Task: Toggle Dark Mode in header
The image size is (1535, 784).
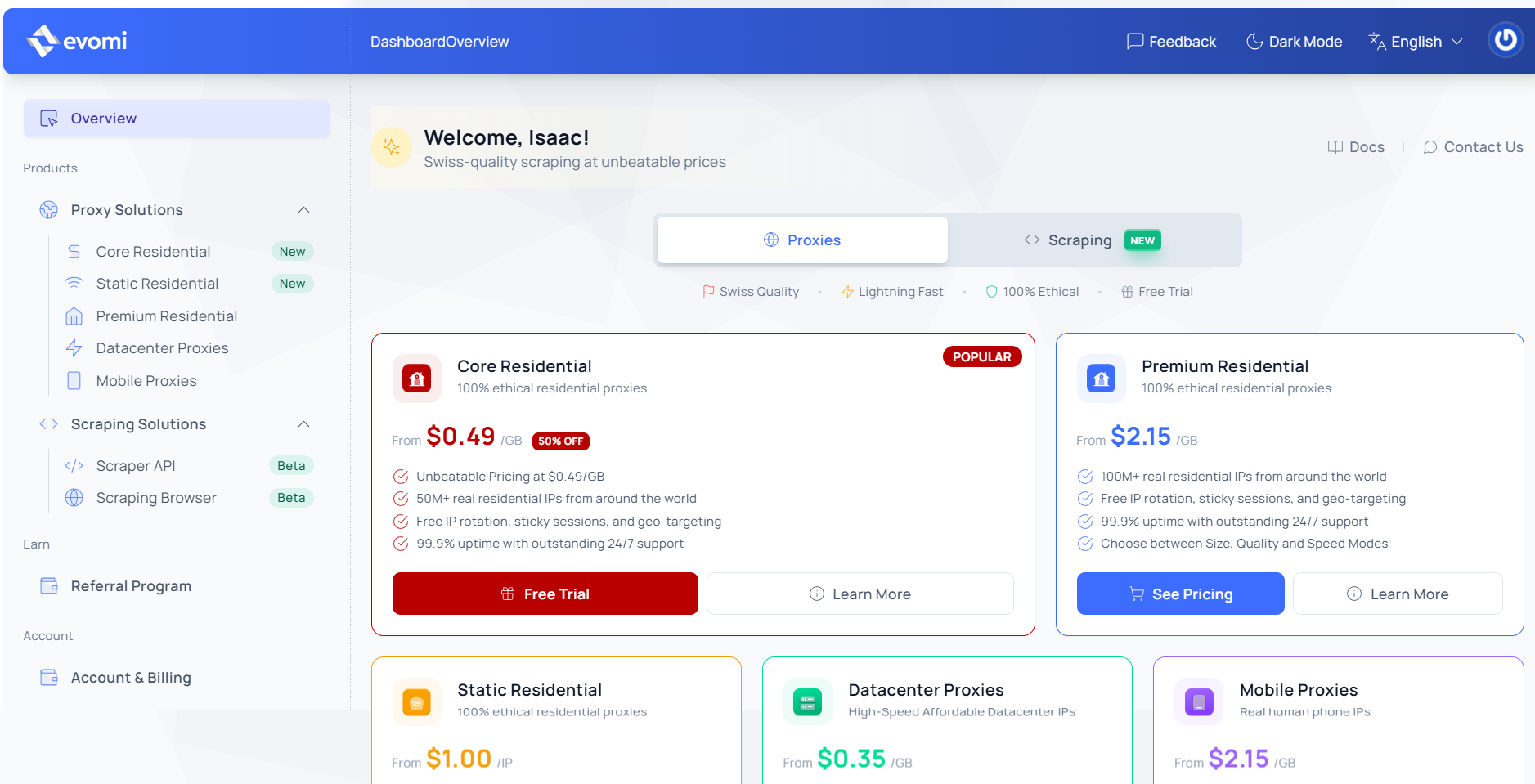Action: pos(1294,41)
